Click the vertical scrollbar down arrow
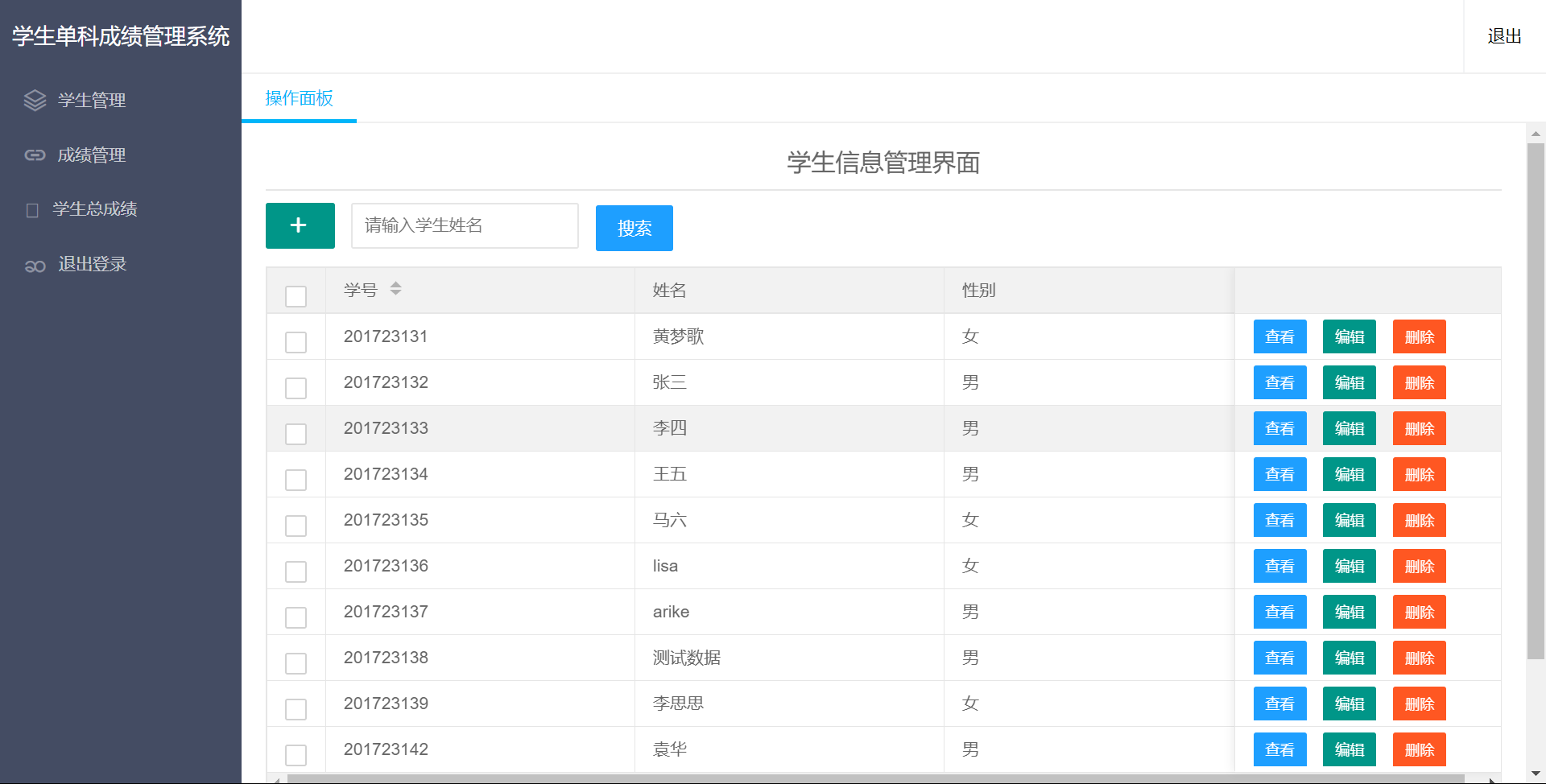 [x=1536, y=774]
